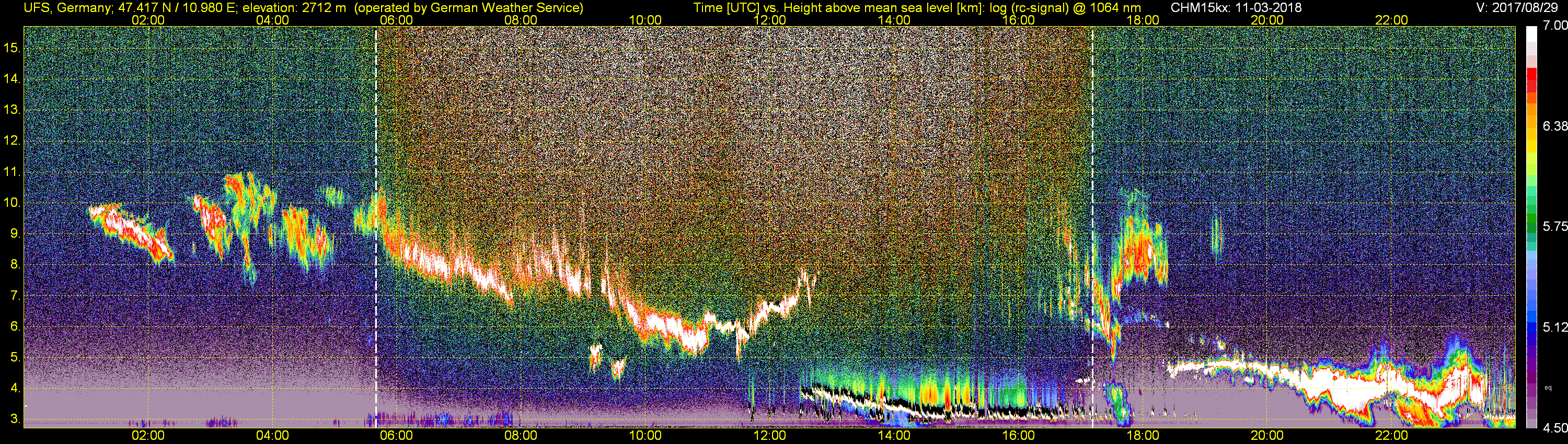
Task: Select 06:00 on the bottom time axis
Action: pos(397,436)
